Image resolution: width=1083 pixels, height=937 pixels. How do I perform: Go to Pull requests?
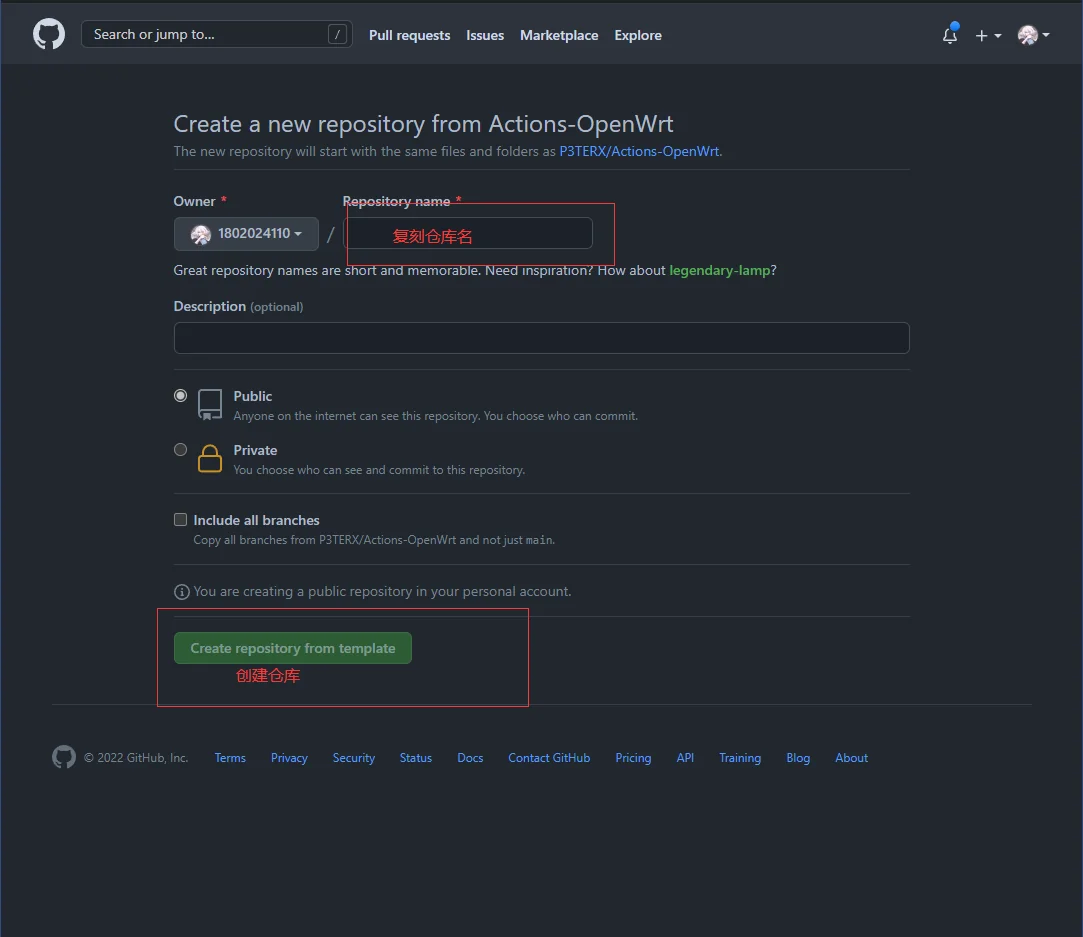410,35
